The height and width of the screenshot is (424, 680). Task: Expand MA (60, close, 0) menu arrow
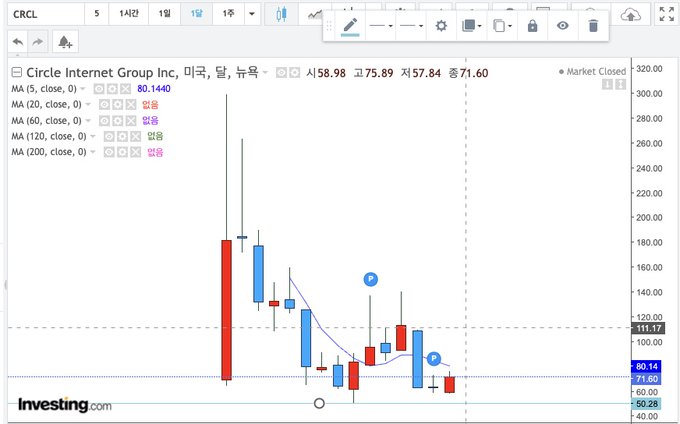88,121
